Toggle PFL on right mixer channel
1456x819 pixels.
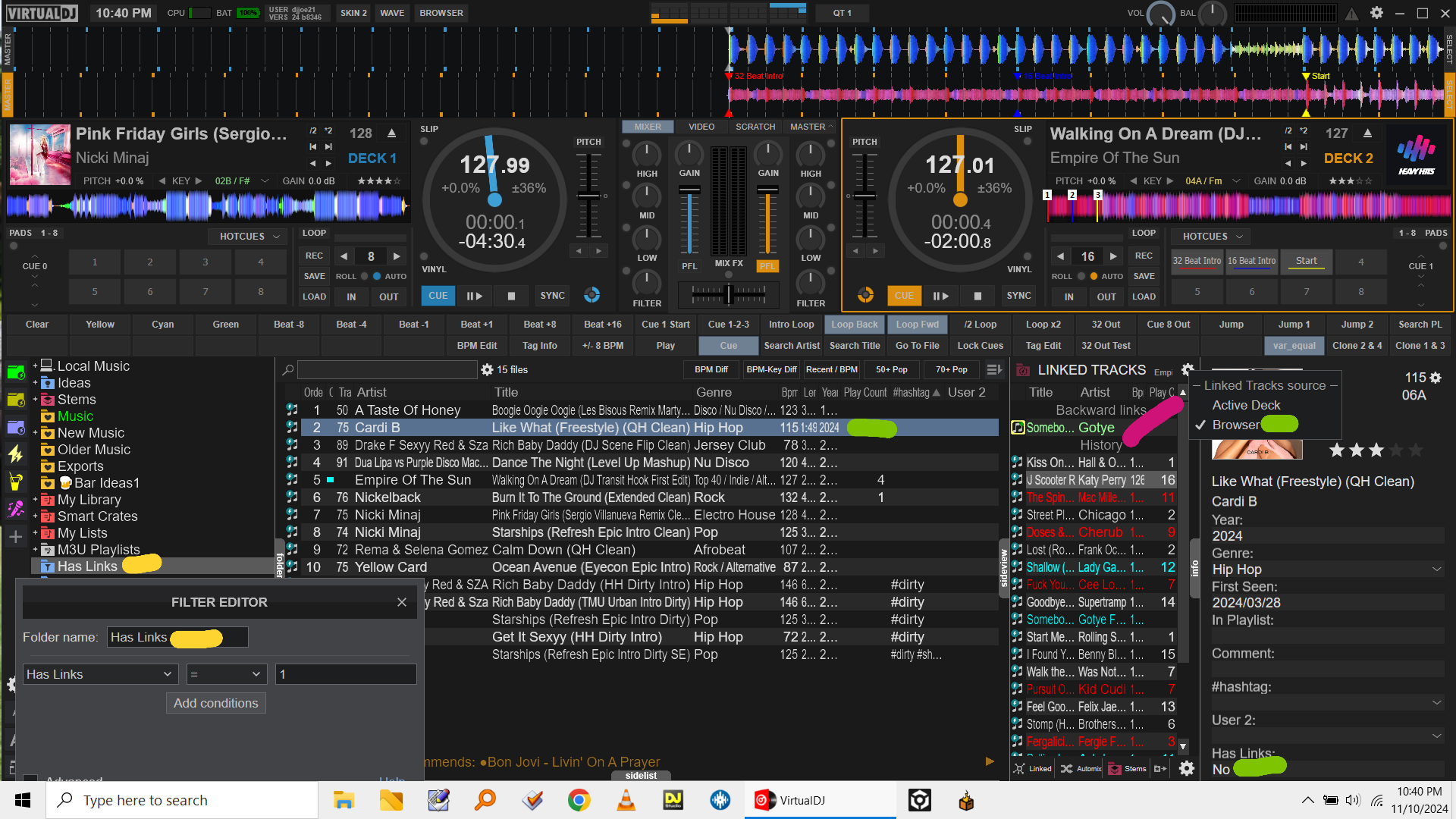click(768, 266)
